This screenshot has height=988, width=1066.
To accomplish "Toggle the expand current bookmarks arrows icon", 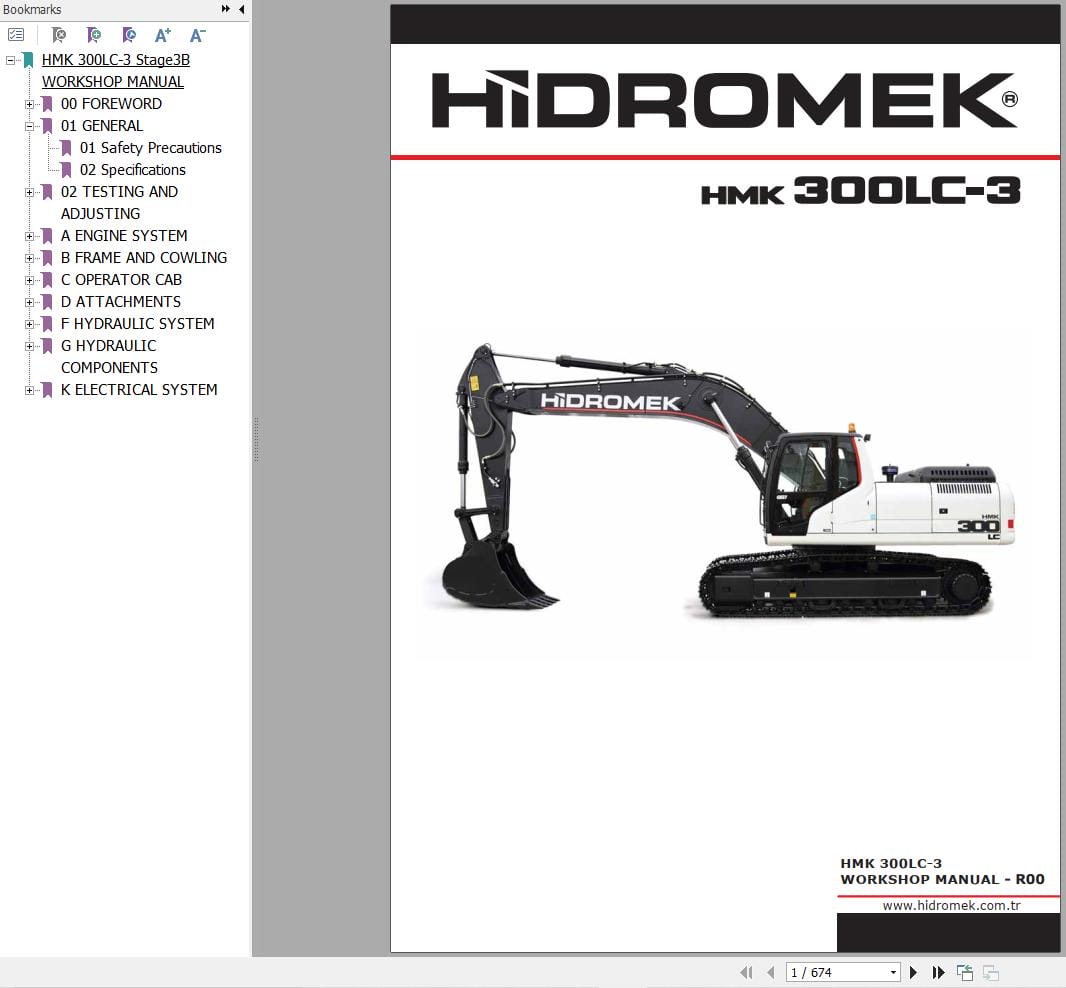I will (x=226, y=9).
